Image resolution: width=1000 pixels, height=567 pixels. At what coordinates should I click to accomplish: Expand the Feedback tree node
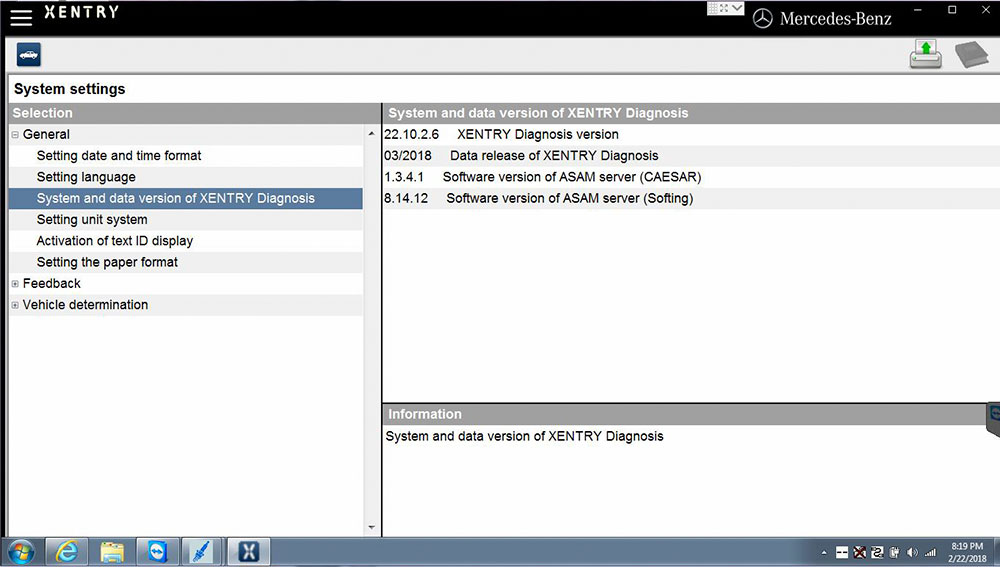point(15,284)
